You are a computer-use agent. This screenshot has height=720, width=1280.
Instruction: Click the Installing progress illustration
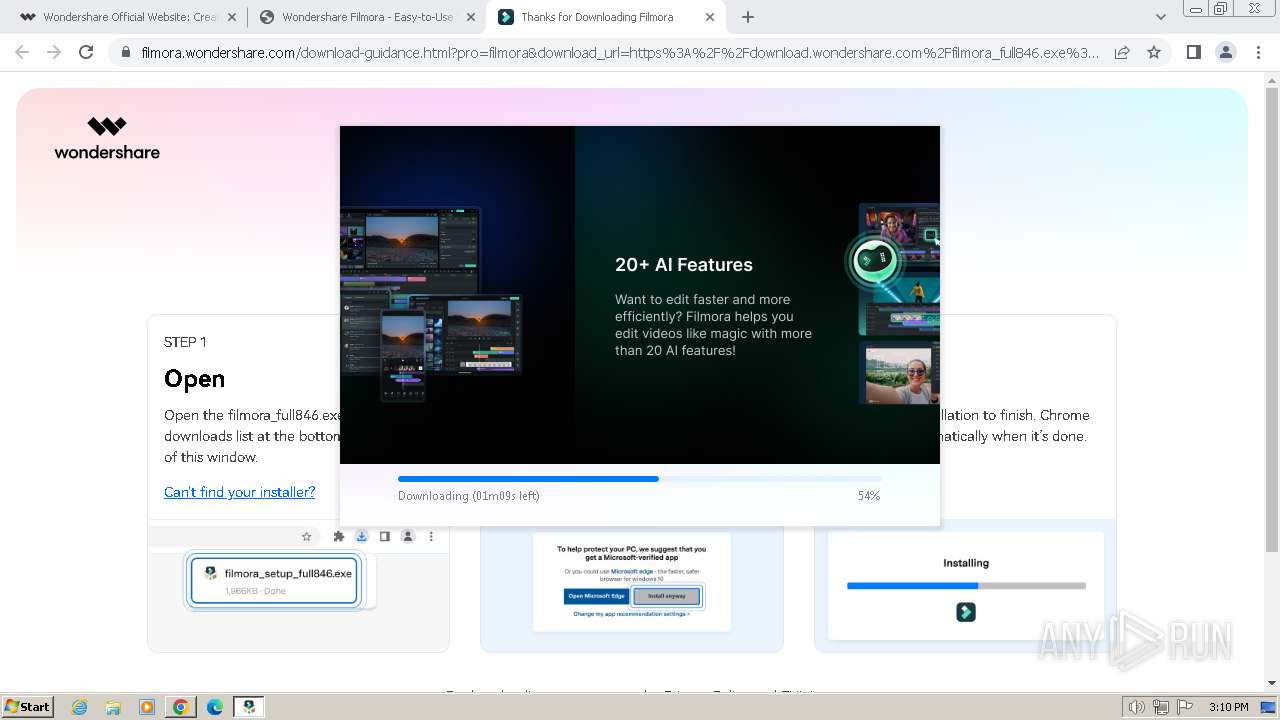click(966, 585)
